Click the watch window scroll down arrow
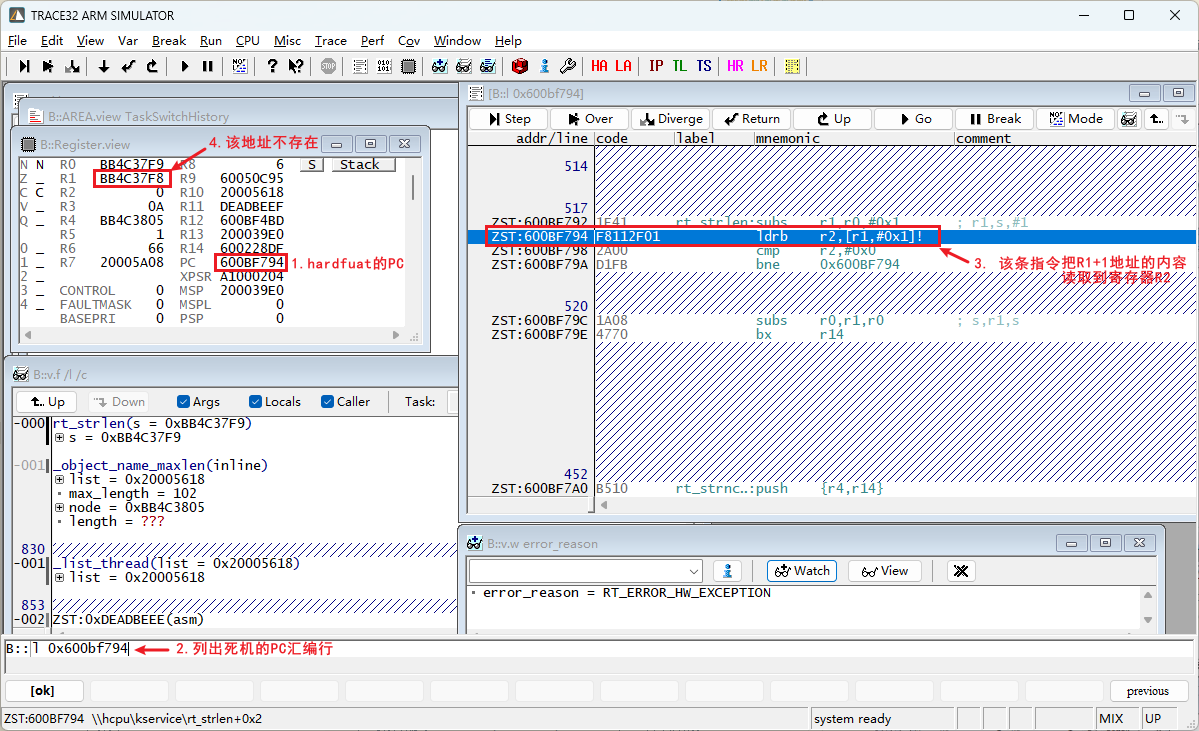 [1148, 620]
